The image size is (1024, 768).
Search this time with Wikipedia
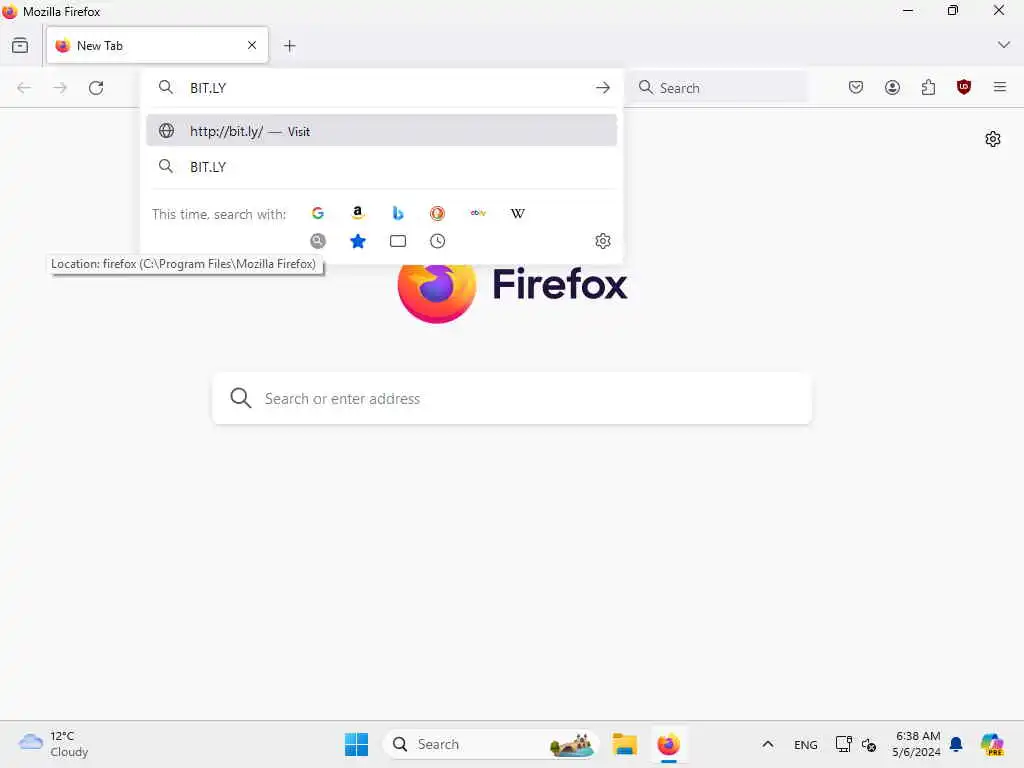(518, 213)
